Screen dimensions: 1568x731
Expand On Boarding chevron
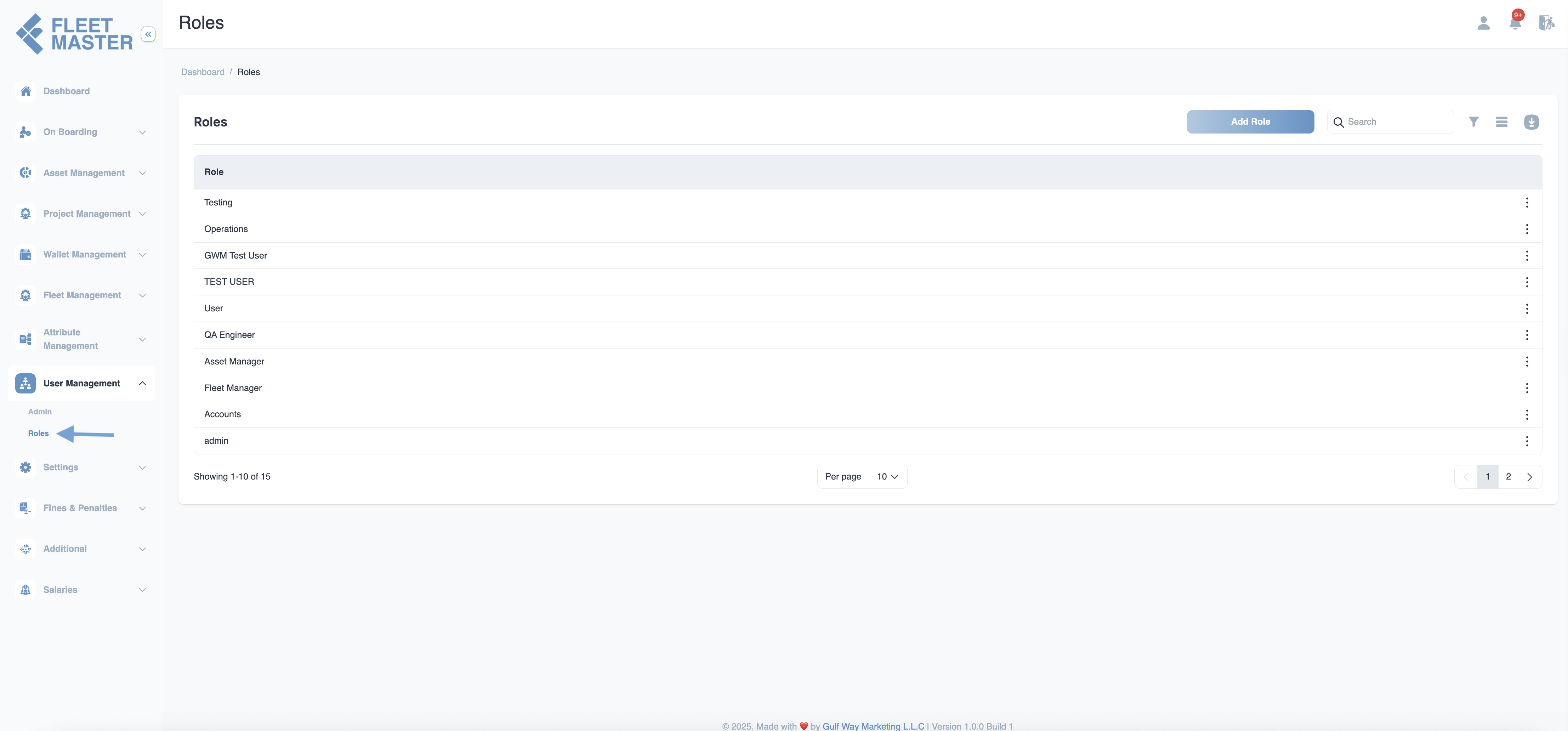pyautogui.click(x=142, y=132)
